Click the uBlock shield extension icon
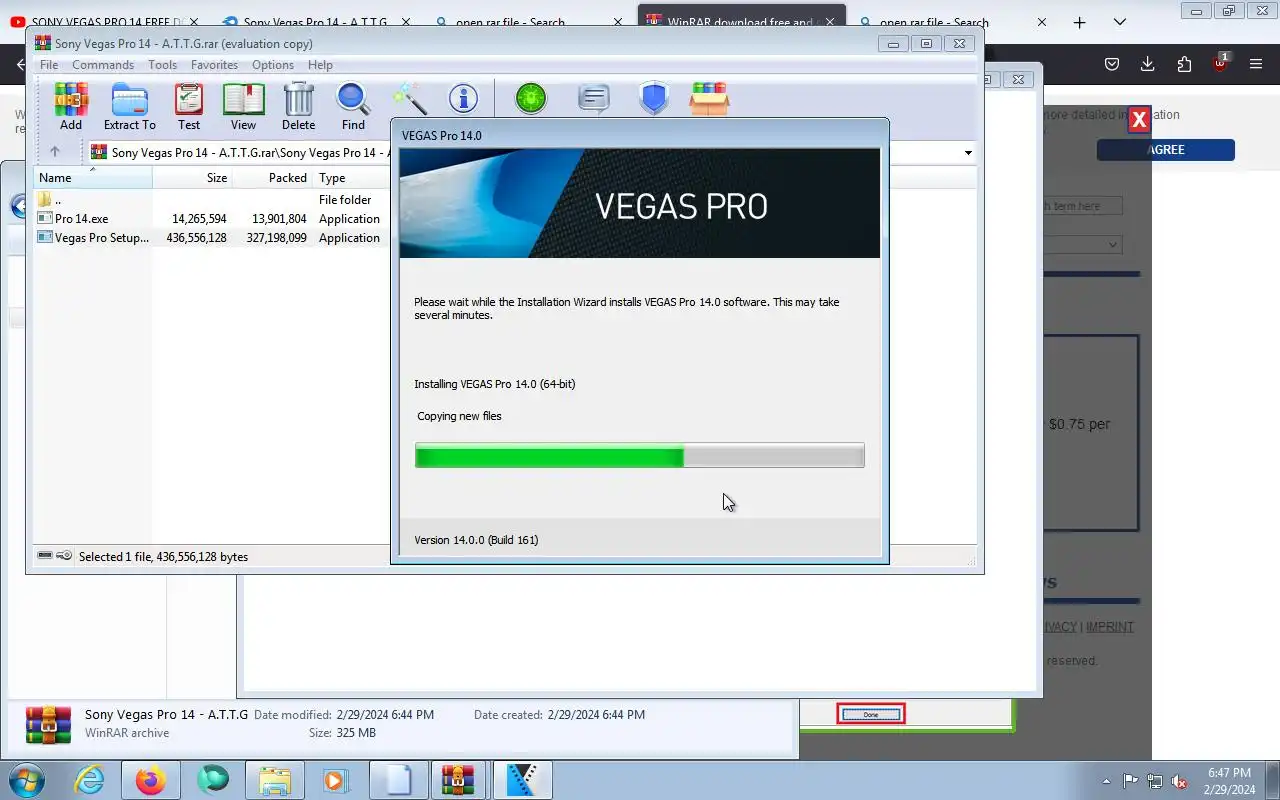Screen dimensions: 1280x800 1220,63
